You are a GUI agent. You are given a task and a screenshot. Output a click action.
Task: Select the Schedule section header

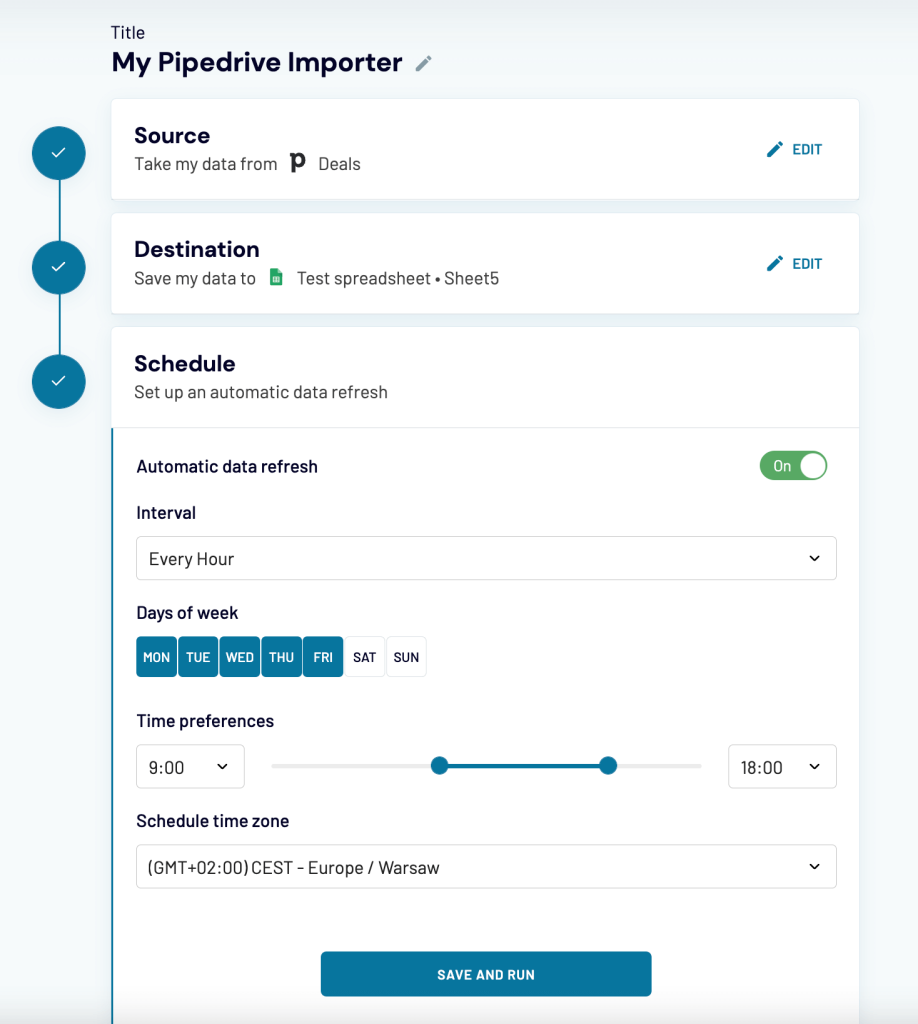pos(185,364)
